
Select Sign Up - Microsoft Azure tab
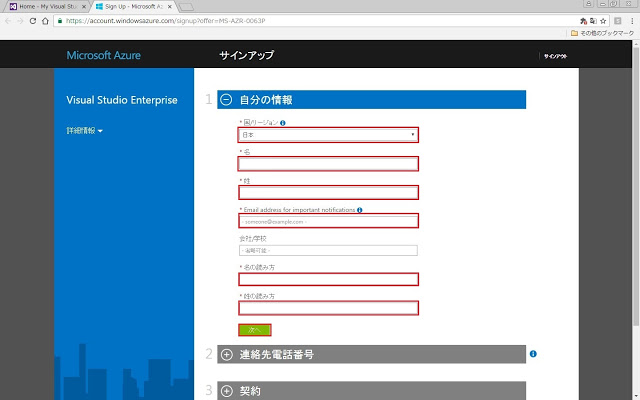[x=133, y=7]
